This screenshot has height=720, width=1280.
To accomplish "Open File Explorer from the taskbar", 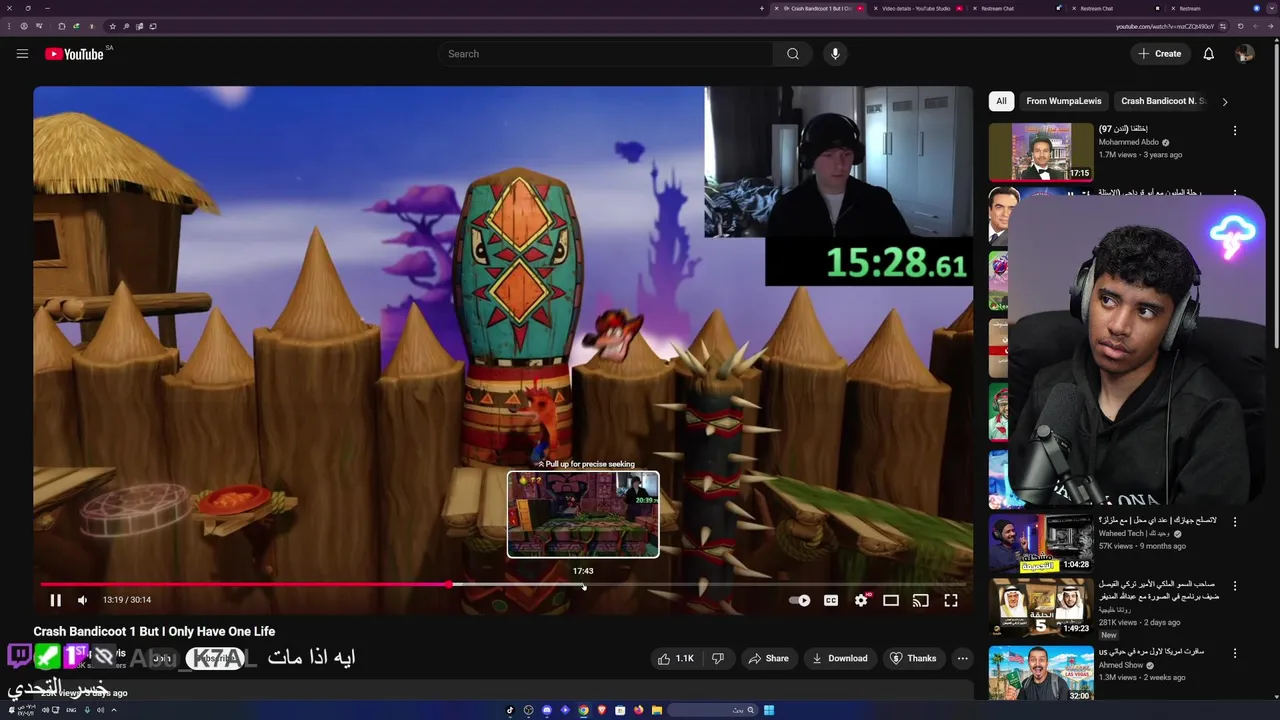I will (x=656, y=710).
